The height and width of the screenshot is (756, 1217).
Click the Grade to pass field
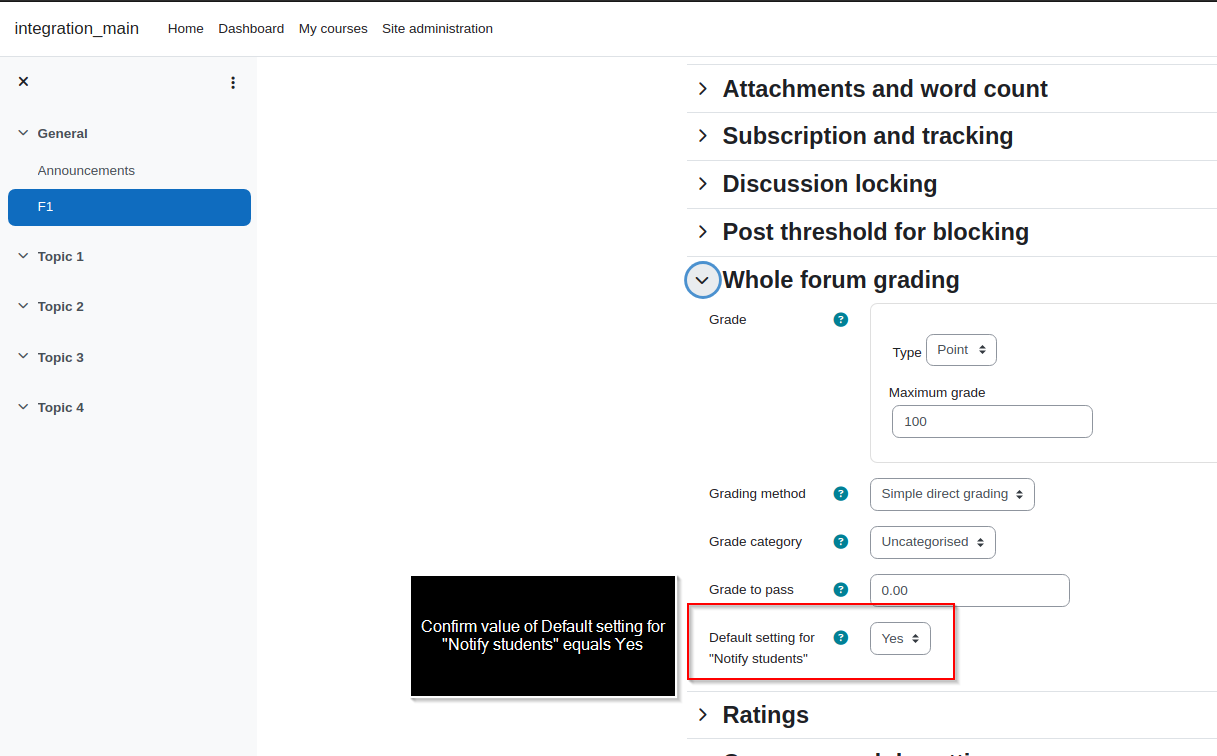point(970,590)
